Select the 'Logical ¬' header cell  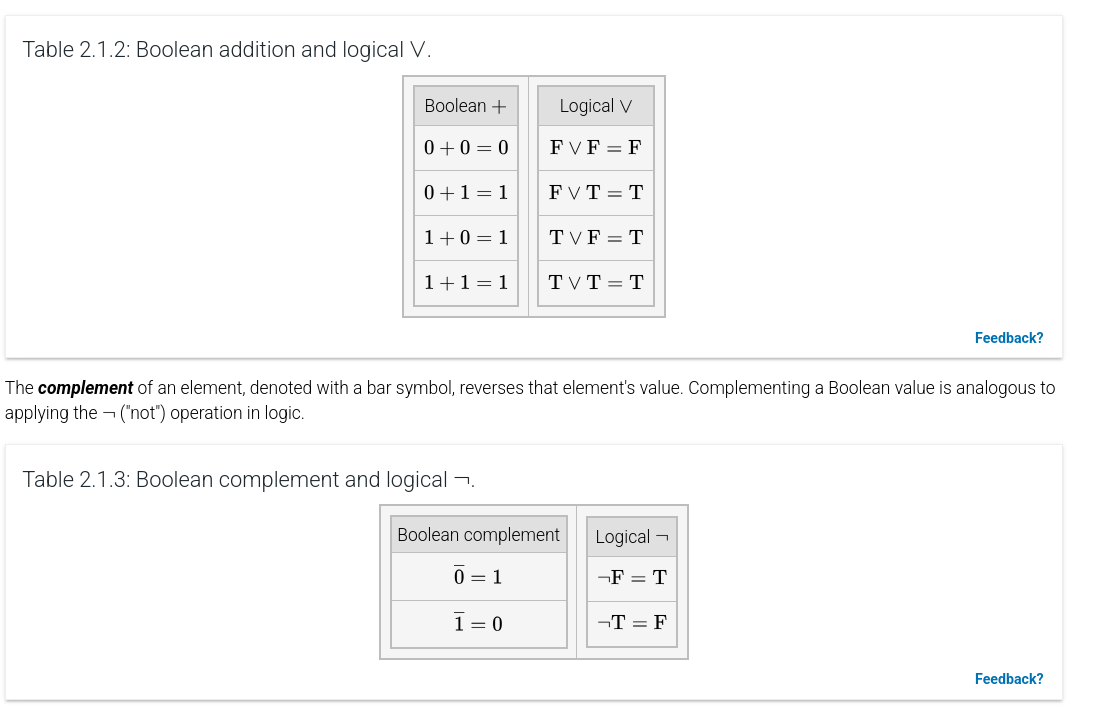(632, 537)
